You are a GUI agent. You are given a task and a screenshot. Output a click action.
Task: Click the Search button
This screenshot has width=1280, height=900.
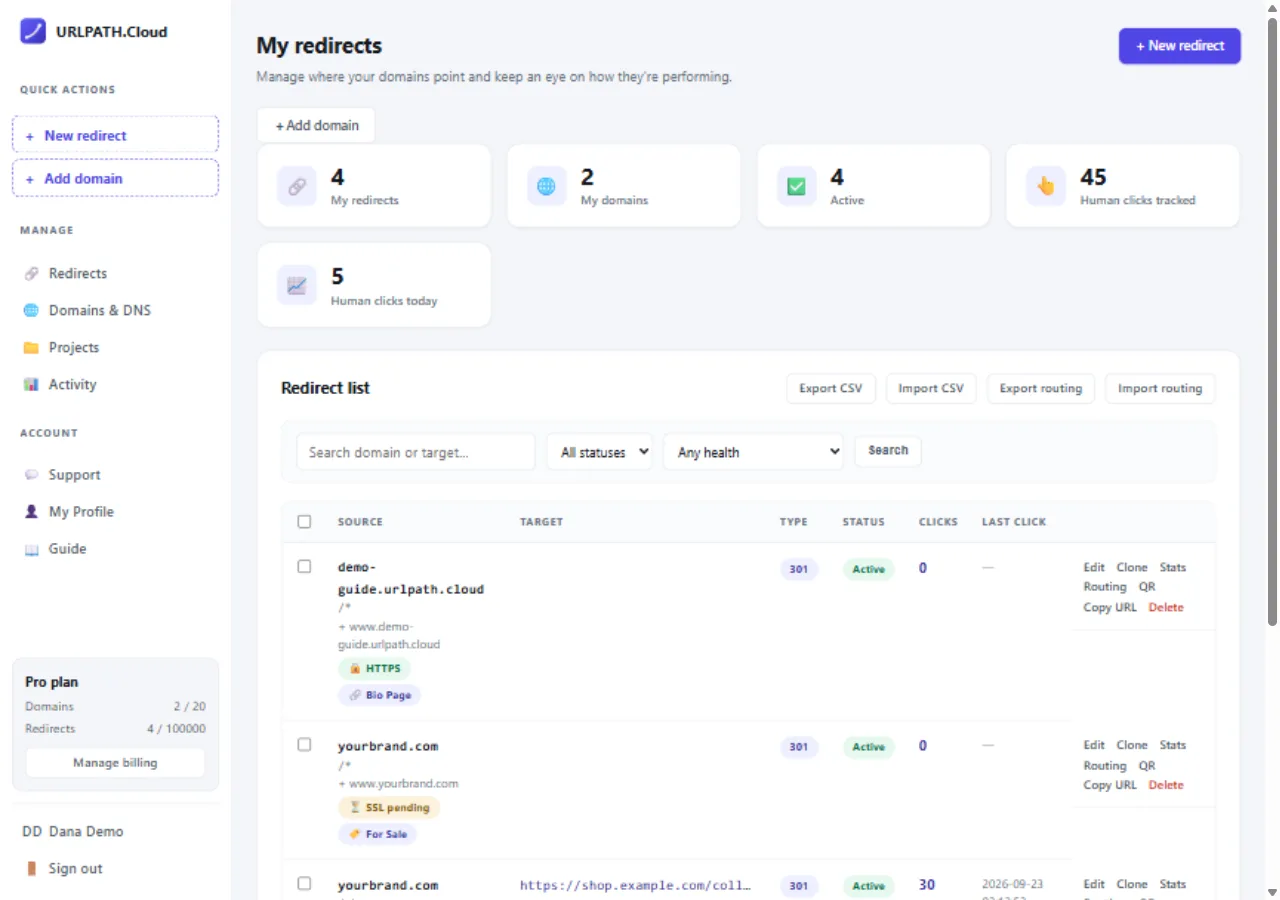pos(888,451)
